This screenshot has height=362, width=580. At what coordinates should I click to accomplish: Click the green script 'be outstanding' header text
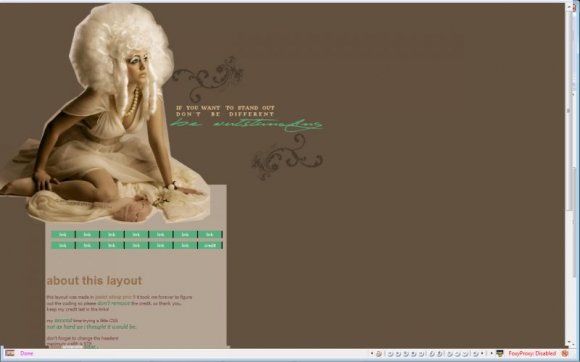pos(246,125)
